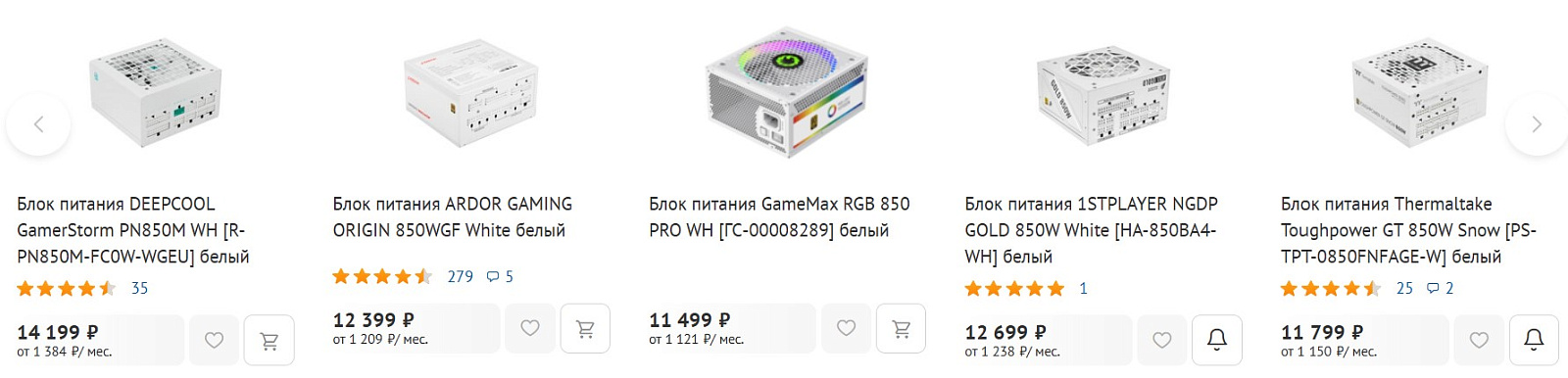The width and height of the screenshot is (1568, 378).
Task: Add ARDOR GAMING ORIGIN to cart
Action: (585, 328)
